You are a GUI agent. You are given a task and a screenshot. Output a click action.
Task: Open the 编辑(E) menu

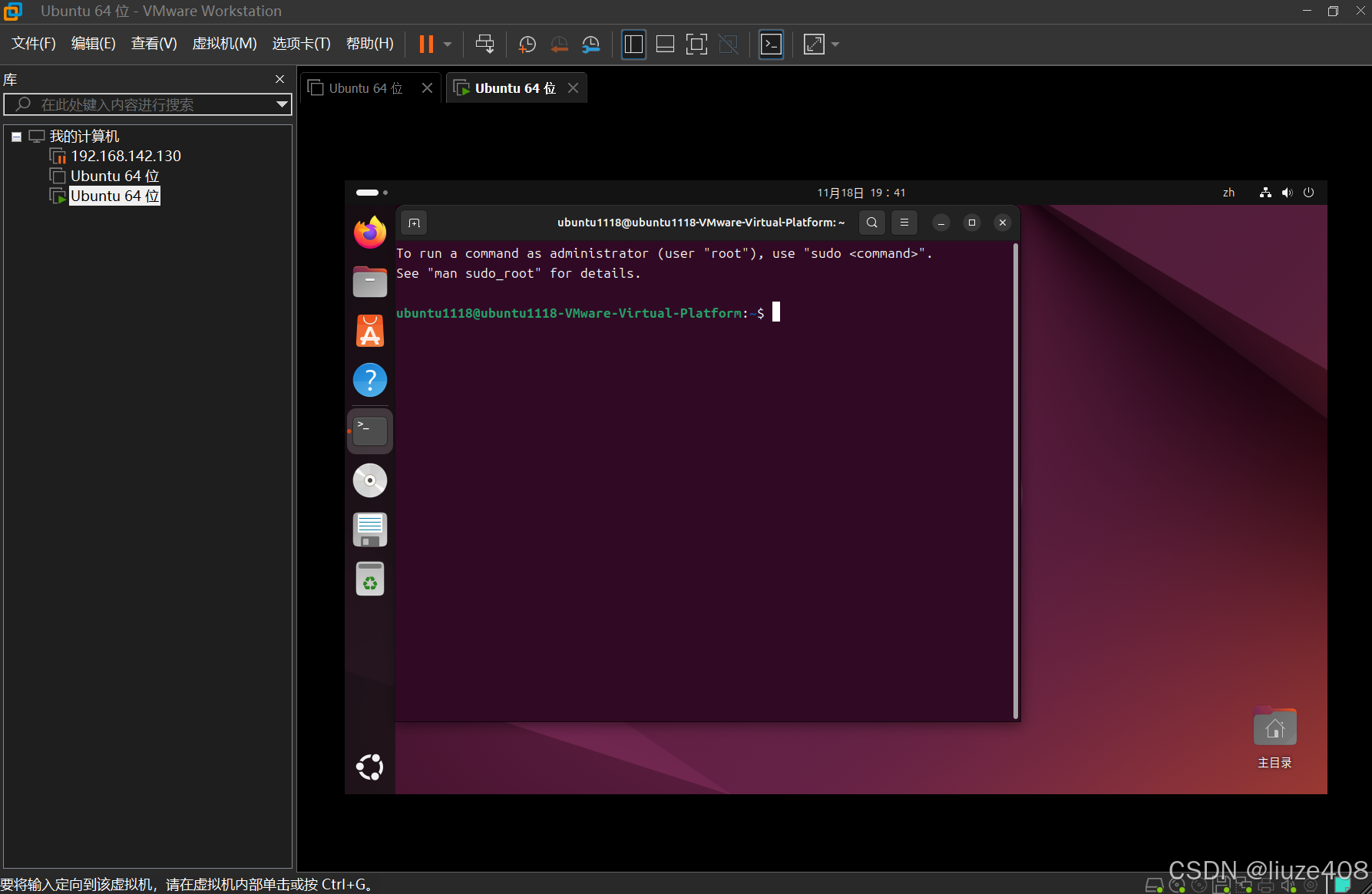(93, 43)
